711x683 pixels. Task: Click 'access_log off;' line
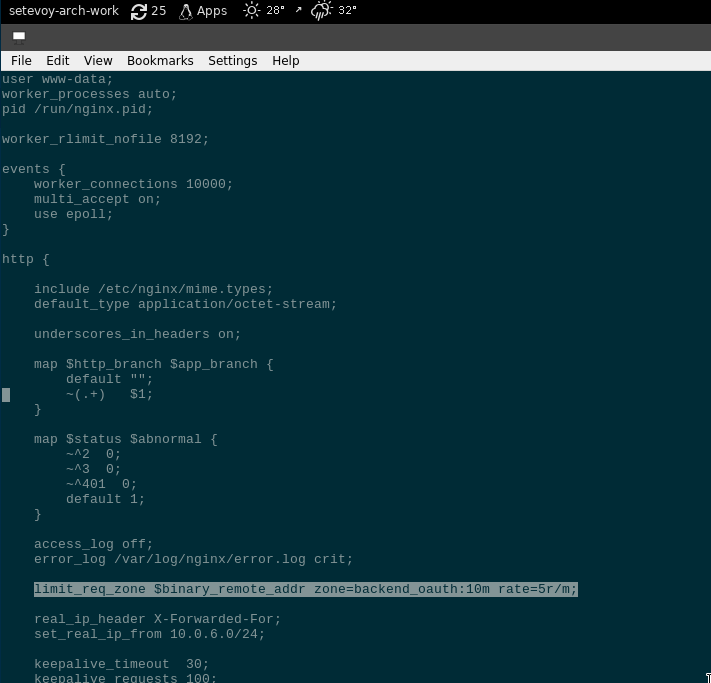click(93, 544)
